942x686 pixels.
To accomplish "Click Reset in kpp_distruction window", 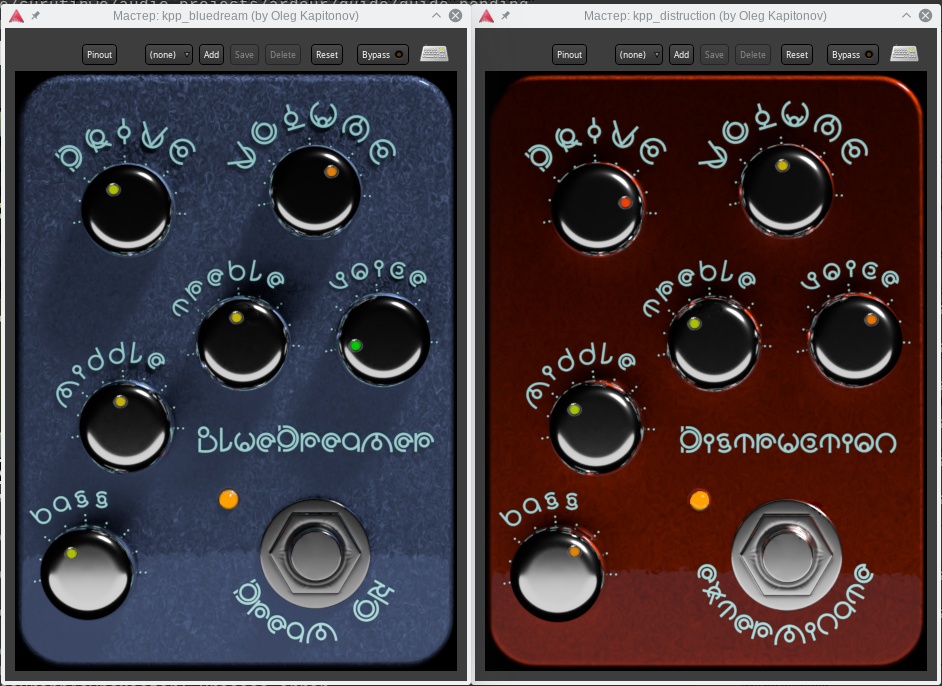I will tap(797, 55).
